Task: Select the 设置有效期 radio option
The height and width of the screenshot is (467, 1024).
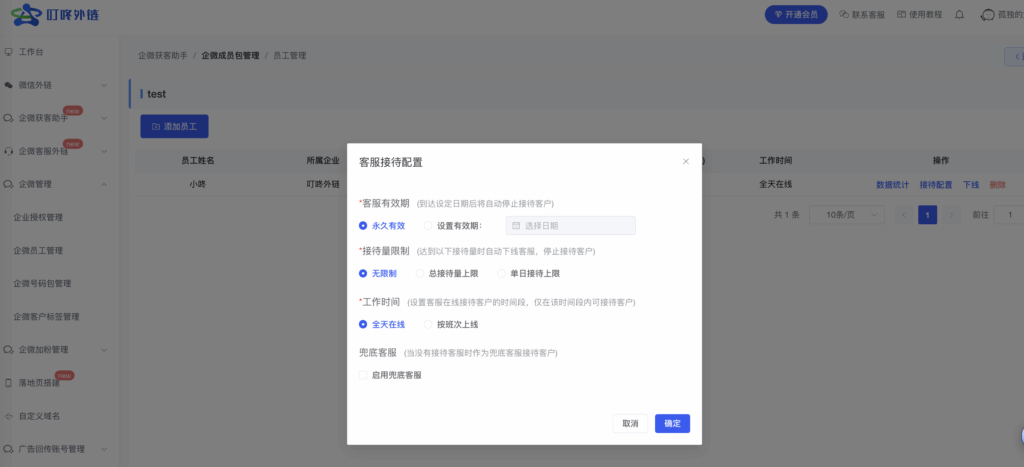Action: [429, 226]
